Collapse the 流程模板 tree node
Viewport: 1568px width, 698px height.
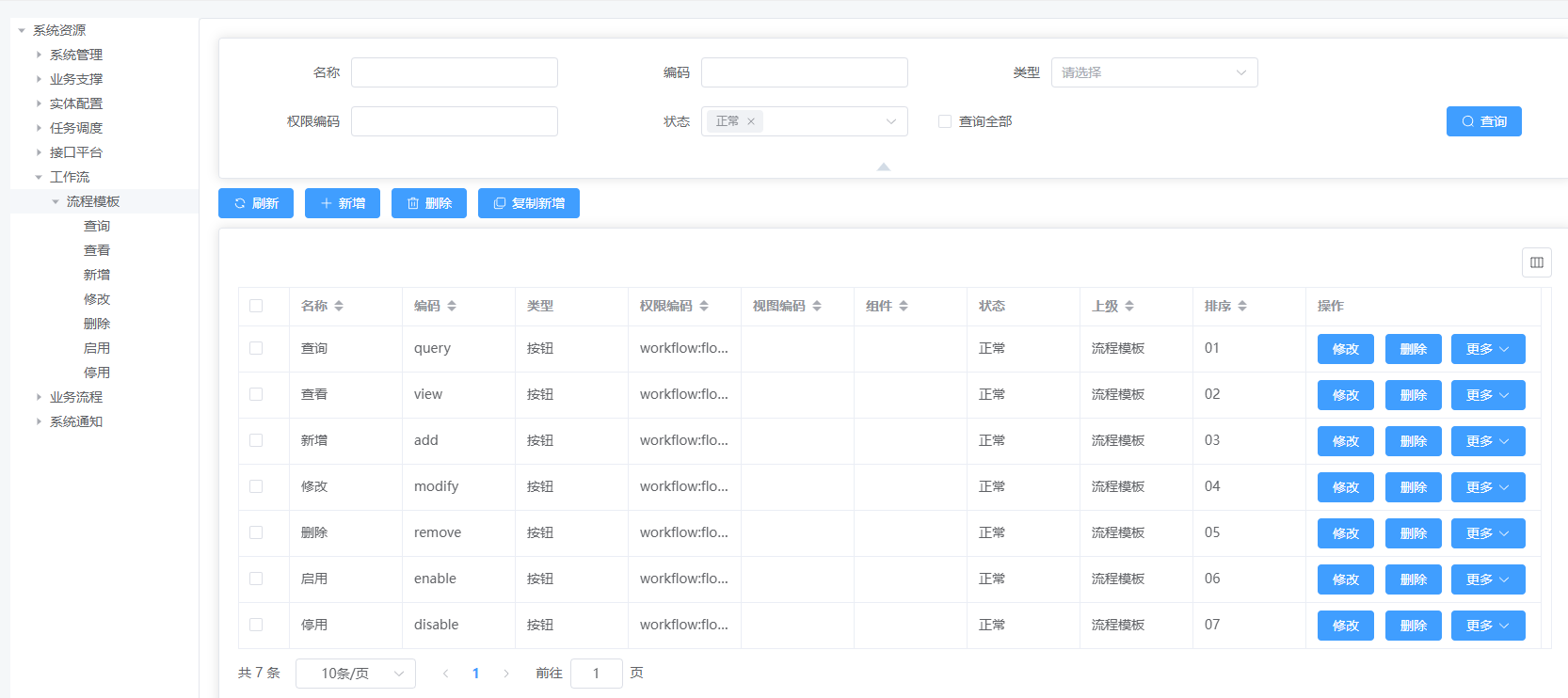(x=56, y=202)
